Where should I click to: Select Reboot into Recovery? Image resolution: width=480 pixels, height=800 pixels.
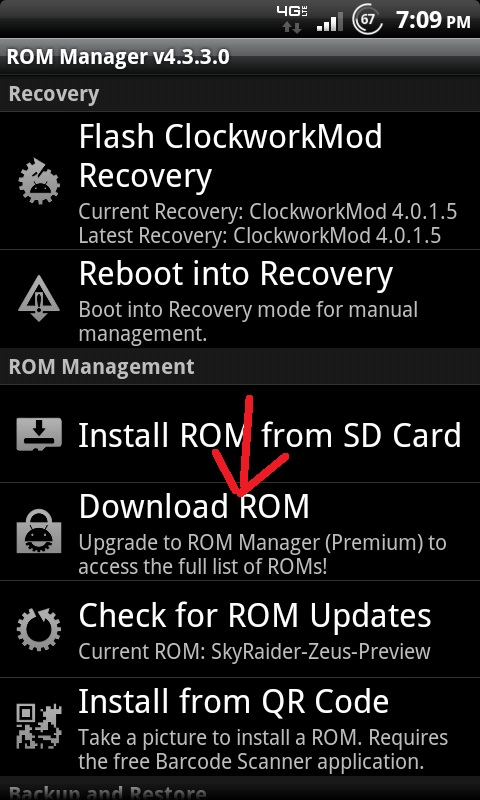240,299
